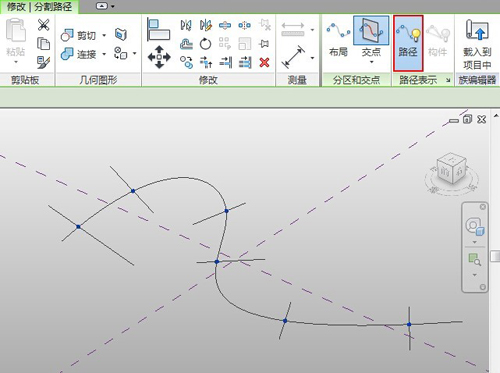Open the 连接 join dropdown arrow
The image size is (500, 373).
click(x=104, y=54)
